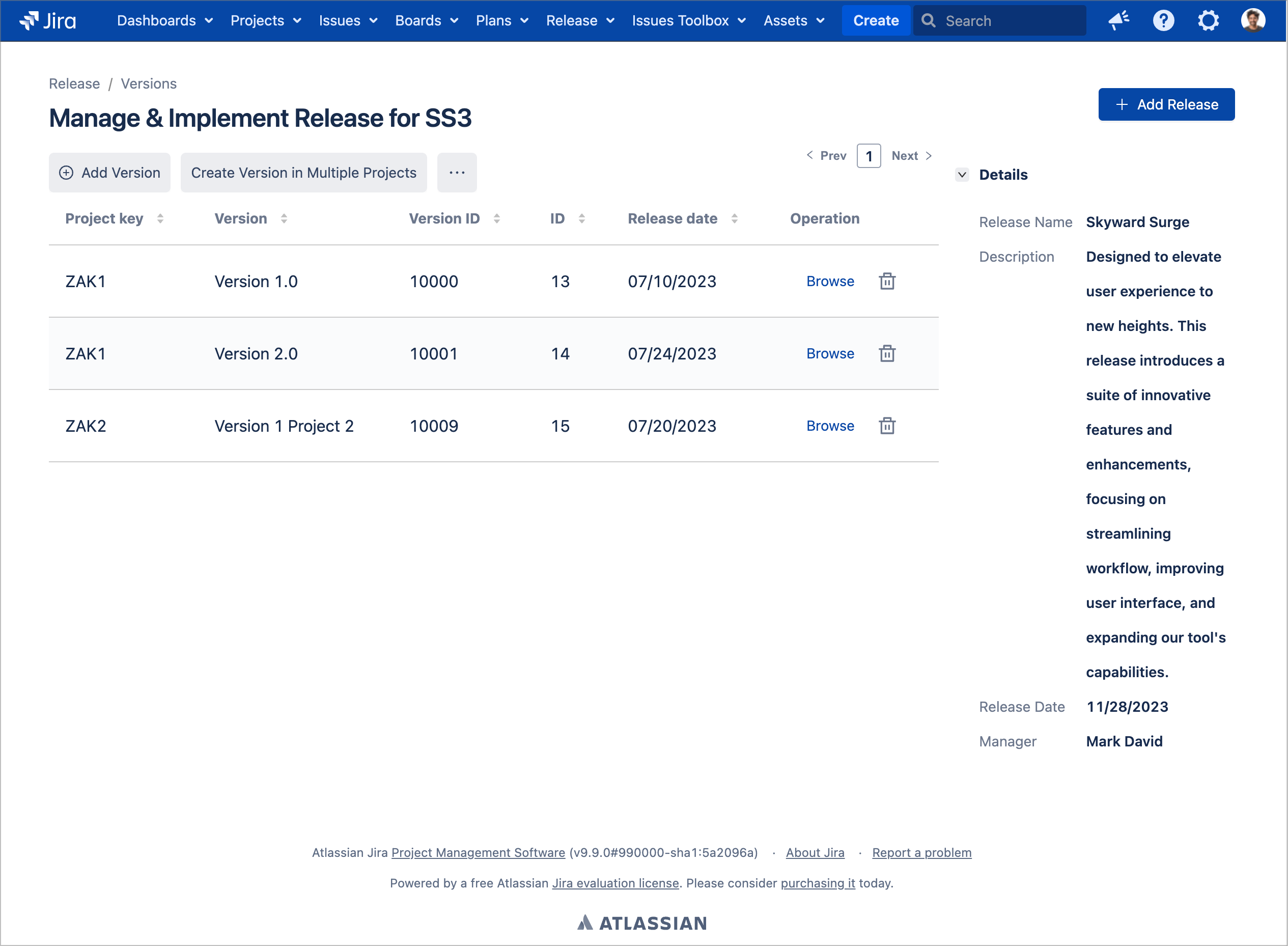The height and width of the screenshot is (946, 1288).
Task: Select Version ID 10009 cell
Action: tap(434, 426)
